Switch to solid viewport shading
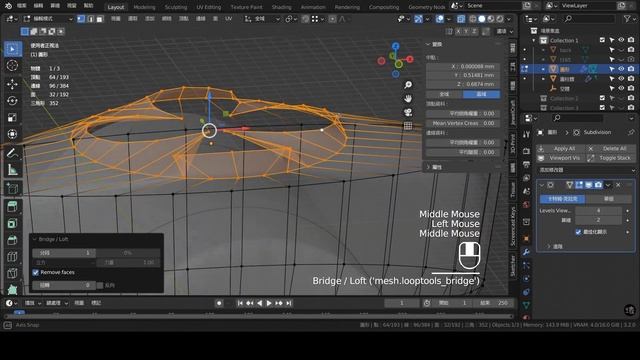 point(482,19)
